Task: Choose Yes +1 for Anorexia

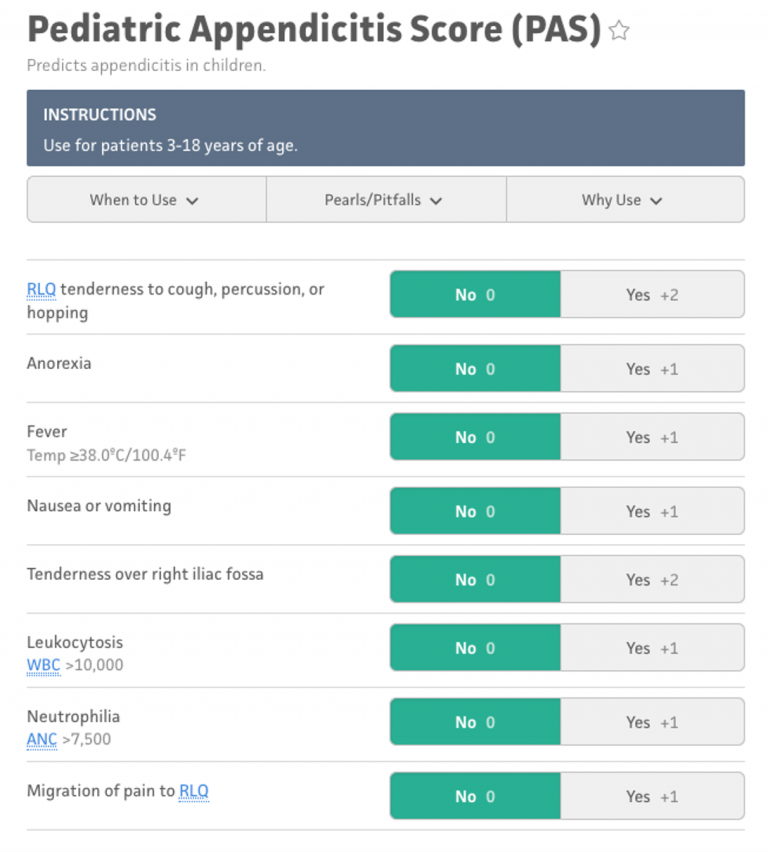Action: pos(652,369)
